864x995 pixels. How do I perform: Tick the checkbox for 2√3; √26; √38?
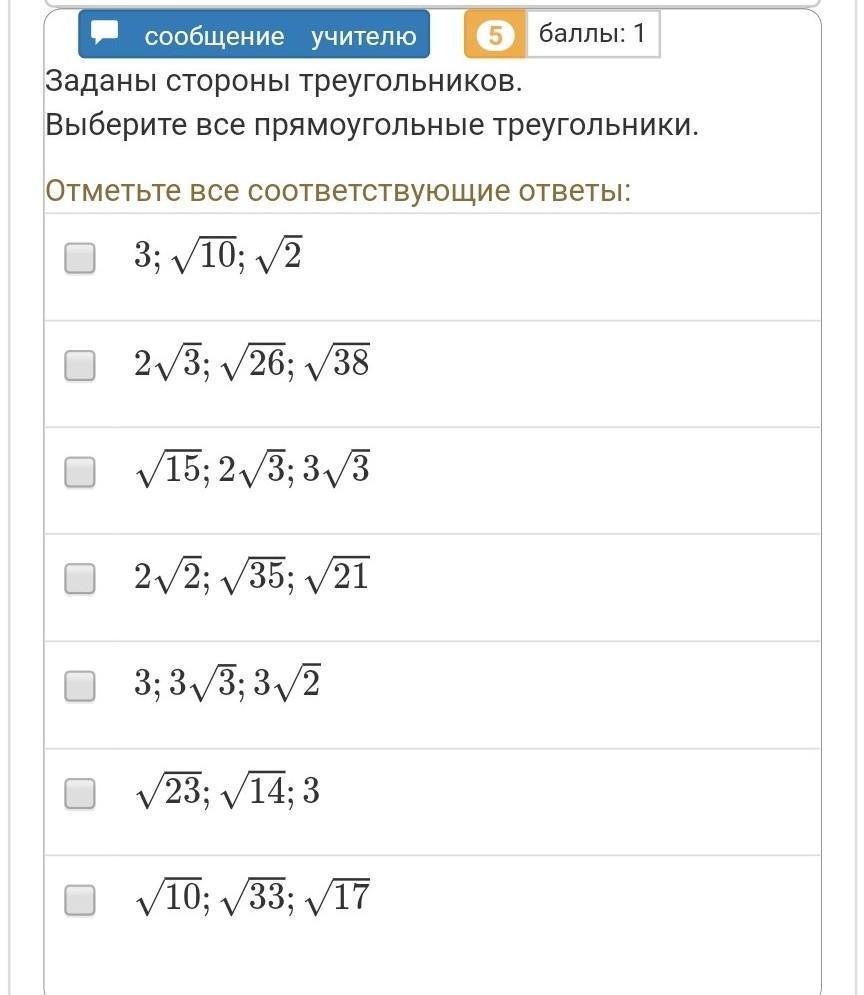(80, 365)
